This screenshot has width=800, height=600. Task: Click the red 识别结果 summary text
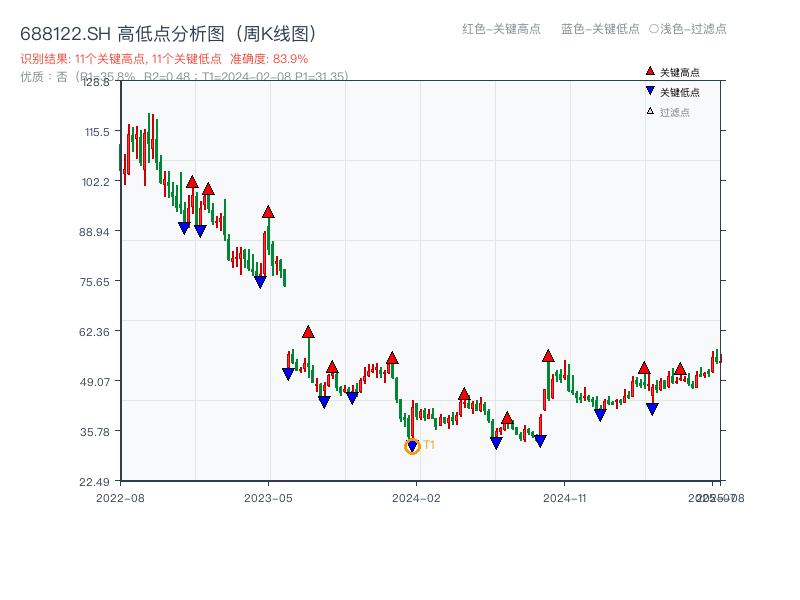pos(164,59)
